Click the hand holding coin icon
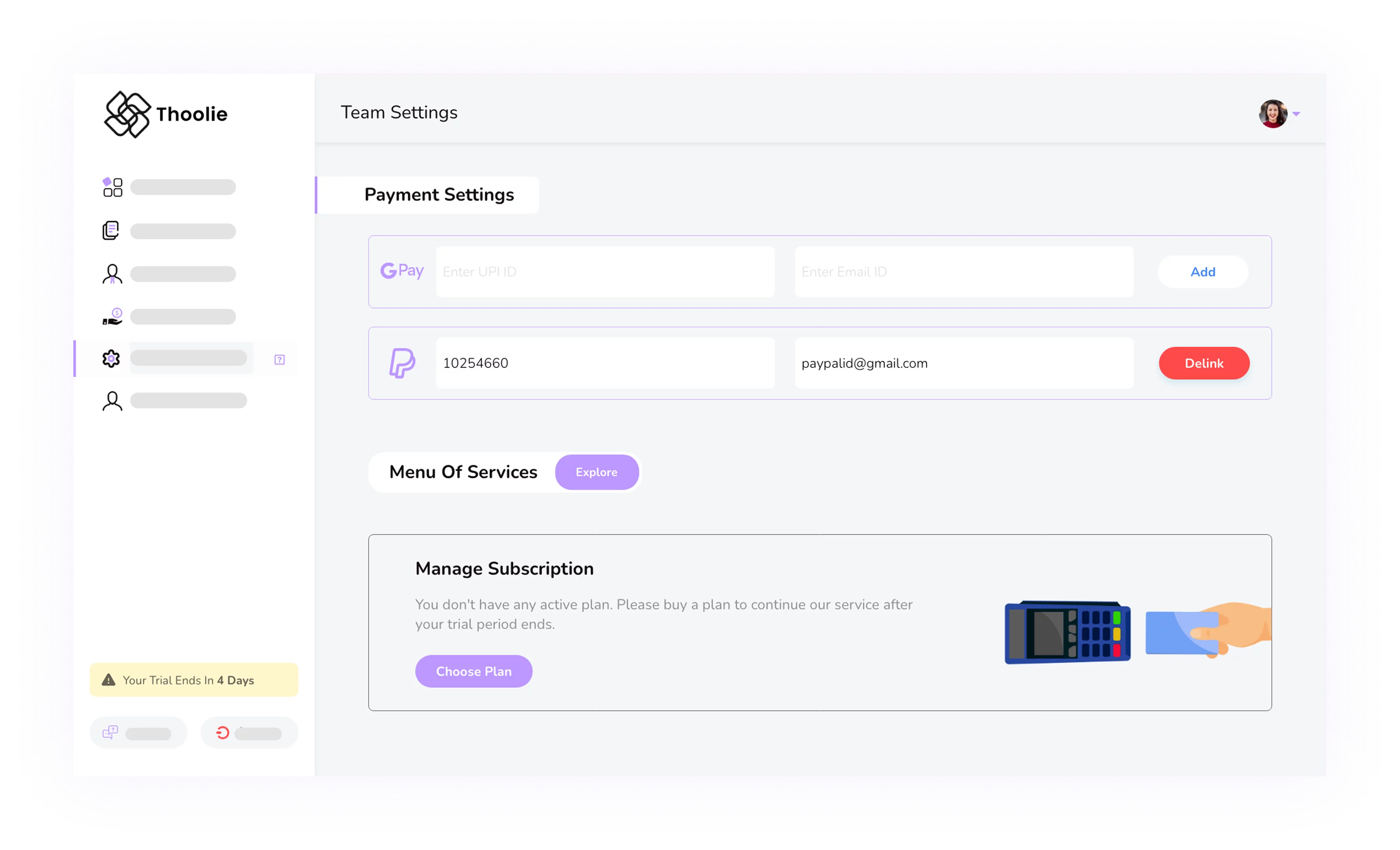 pyautogui.click(x=112, y=317)
